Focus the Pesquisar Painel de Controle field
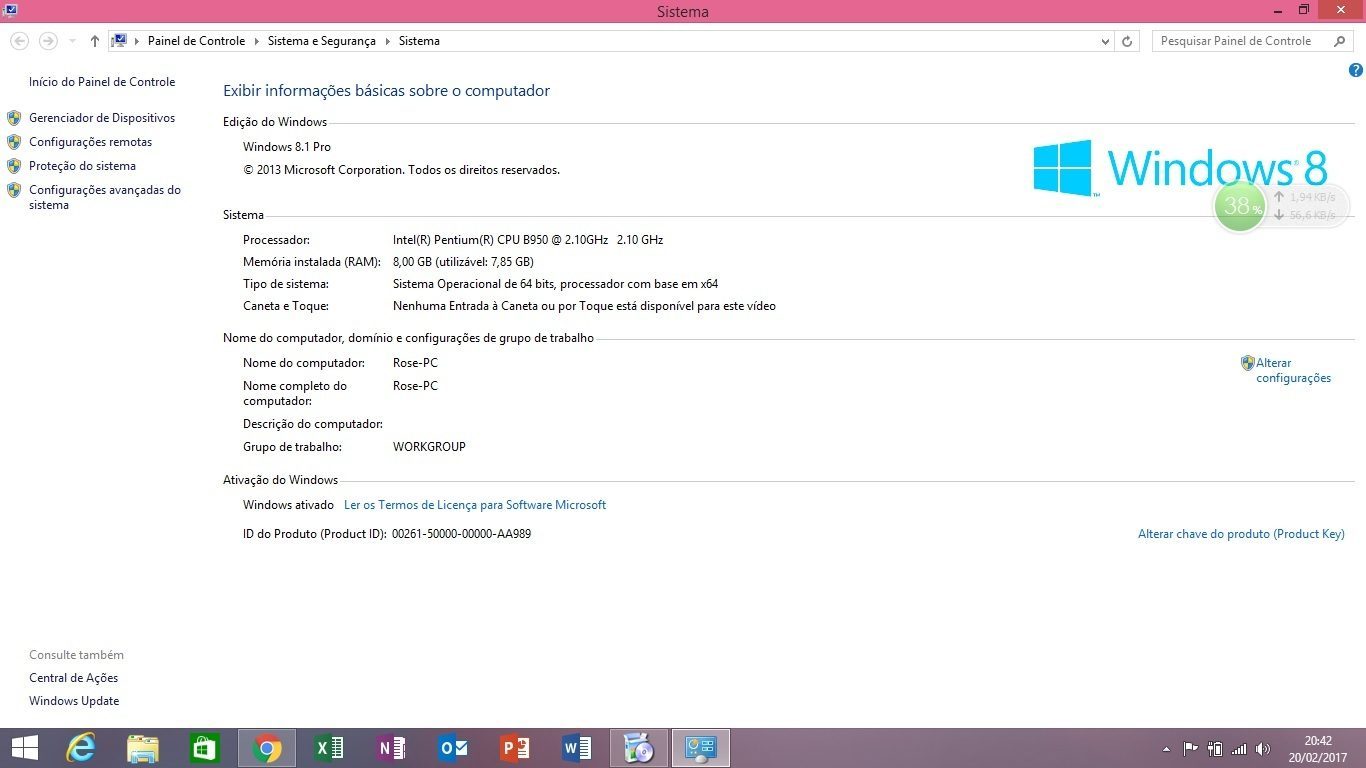Viewport: 1366px width, 768px height. pyautogui.click(x=1253, y=41)
